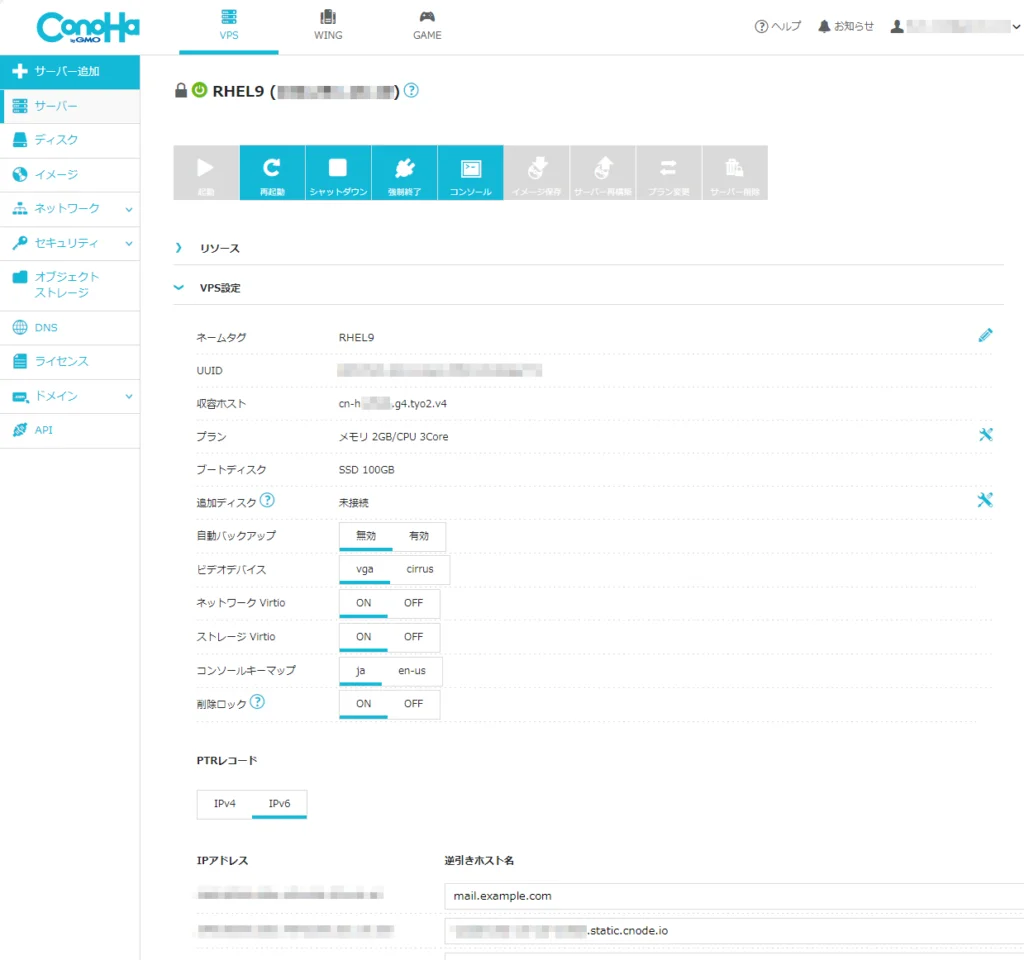Select the IPv4 tab under PTRレコード
The width and height of the screenshot is (1024, 960).
(x=225, y=803)
